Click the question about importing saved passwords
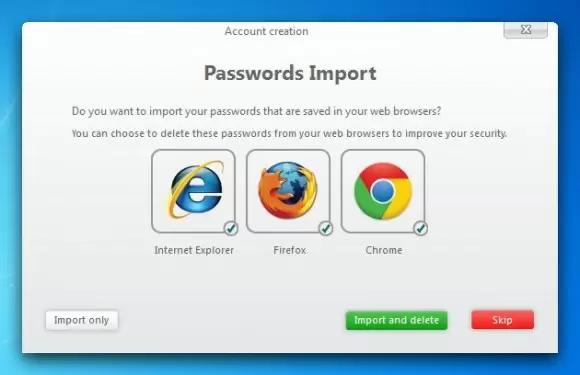This screenshot has width=580, height=375. (x=256, y=111)
